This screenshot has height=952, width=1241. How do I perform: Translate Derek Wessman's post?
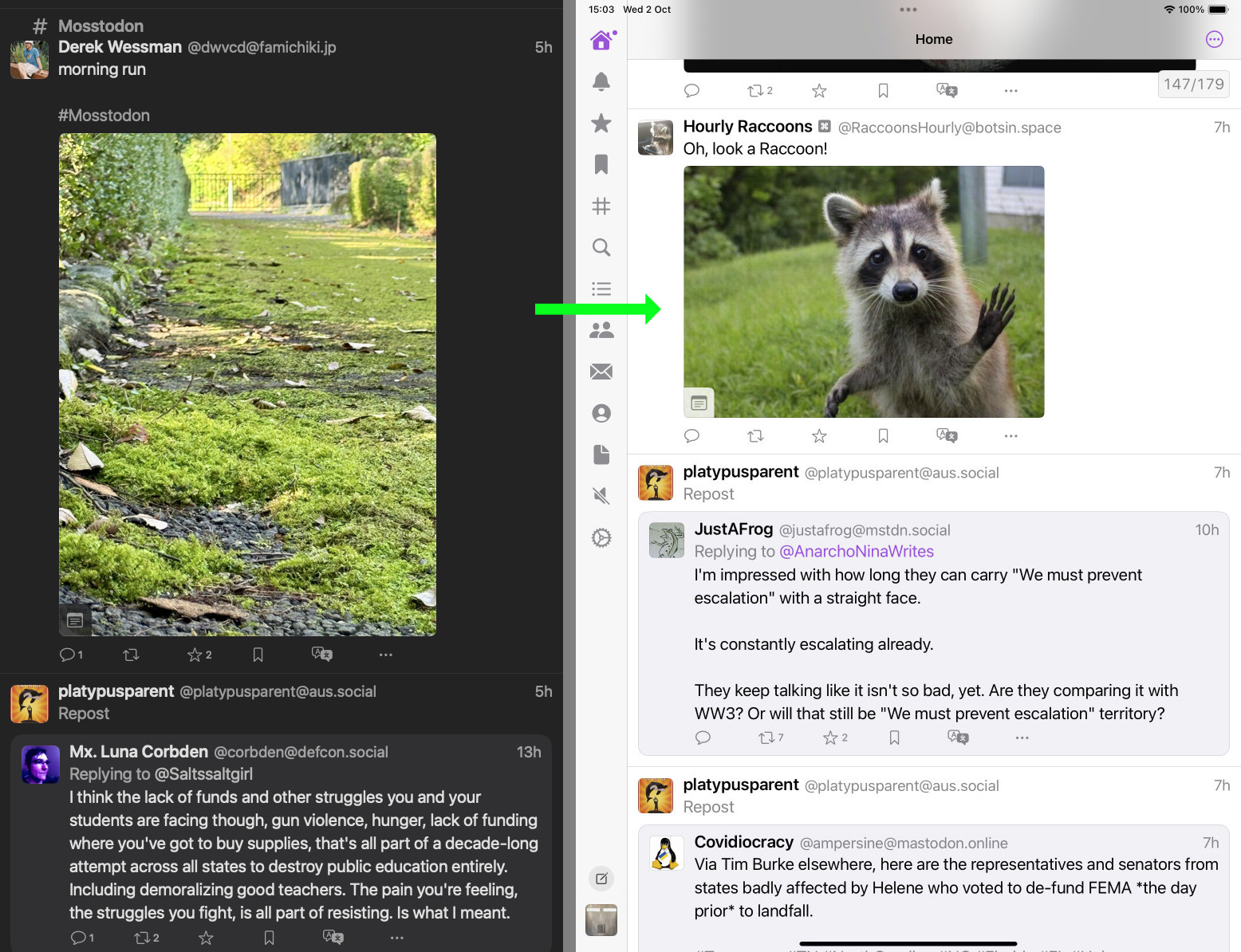321,654
